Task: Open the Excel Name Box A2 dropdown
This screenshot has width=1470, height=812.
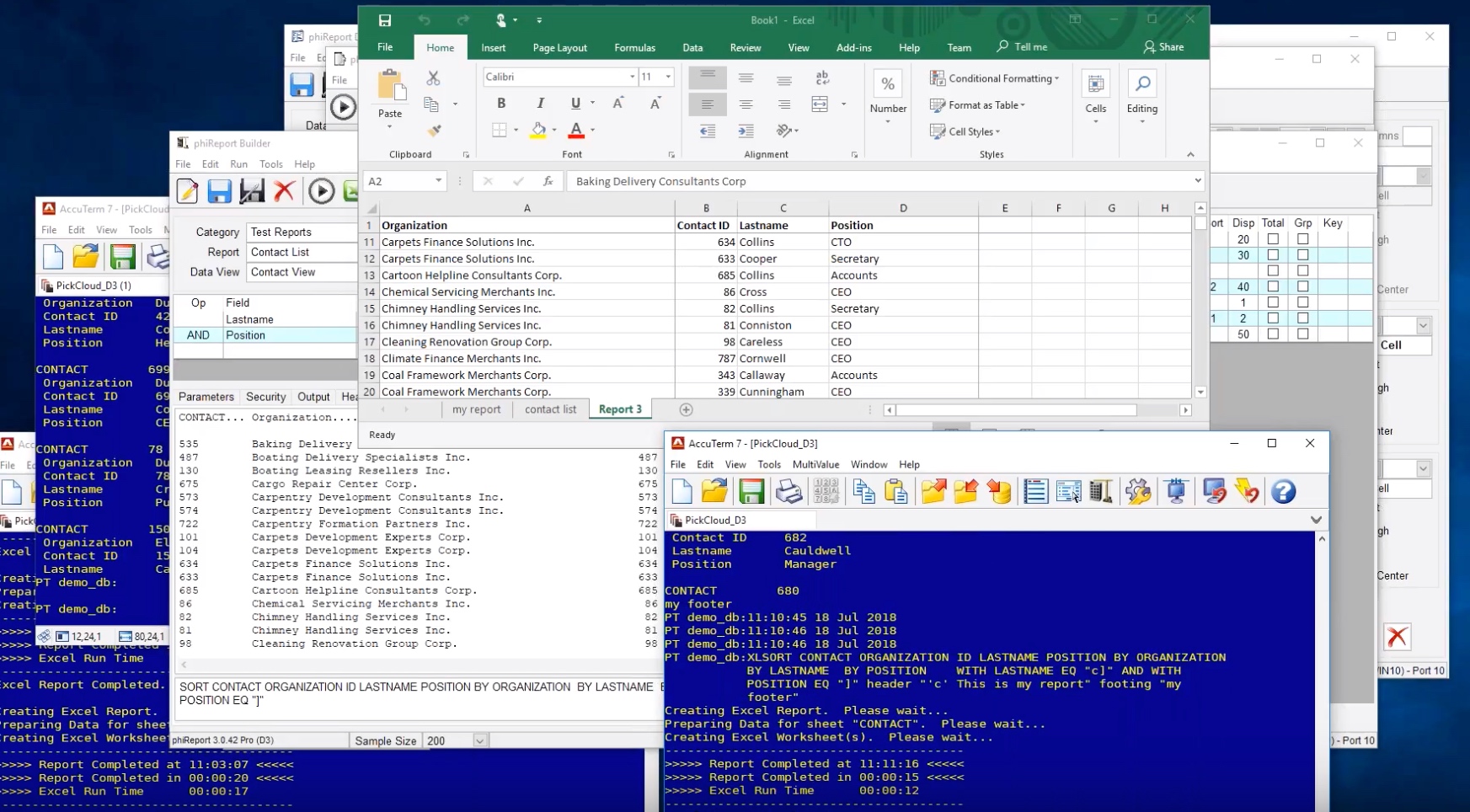Action: [438, 181]
